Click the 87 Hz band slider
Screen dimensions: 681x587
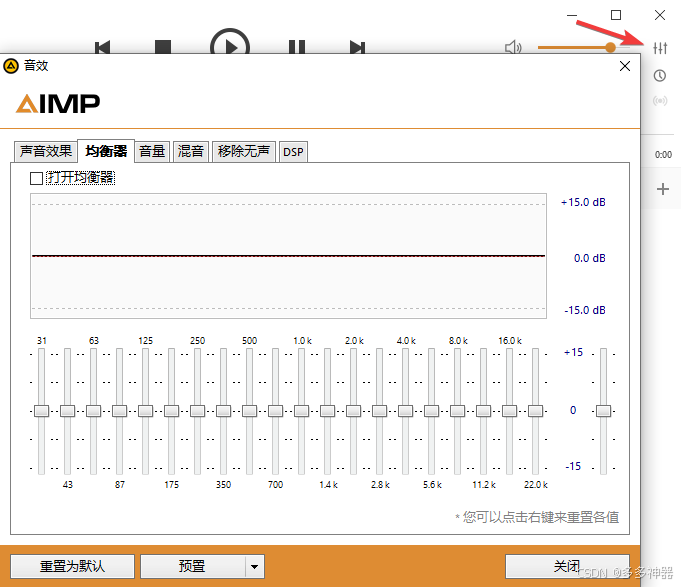click(119, 411)
